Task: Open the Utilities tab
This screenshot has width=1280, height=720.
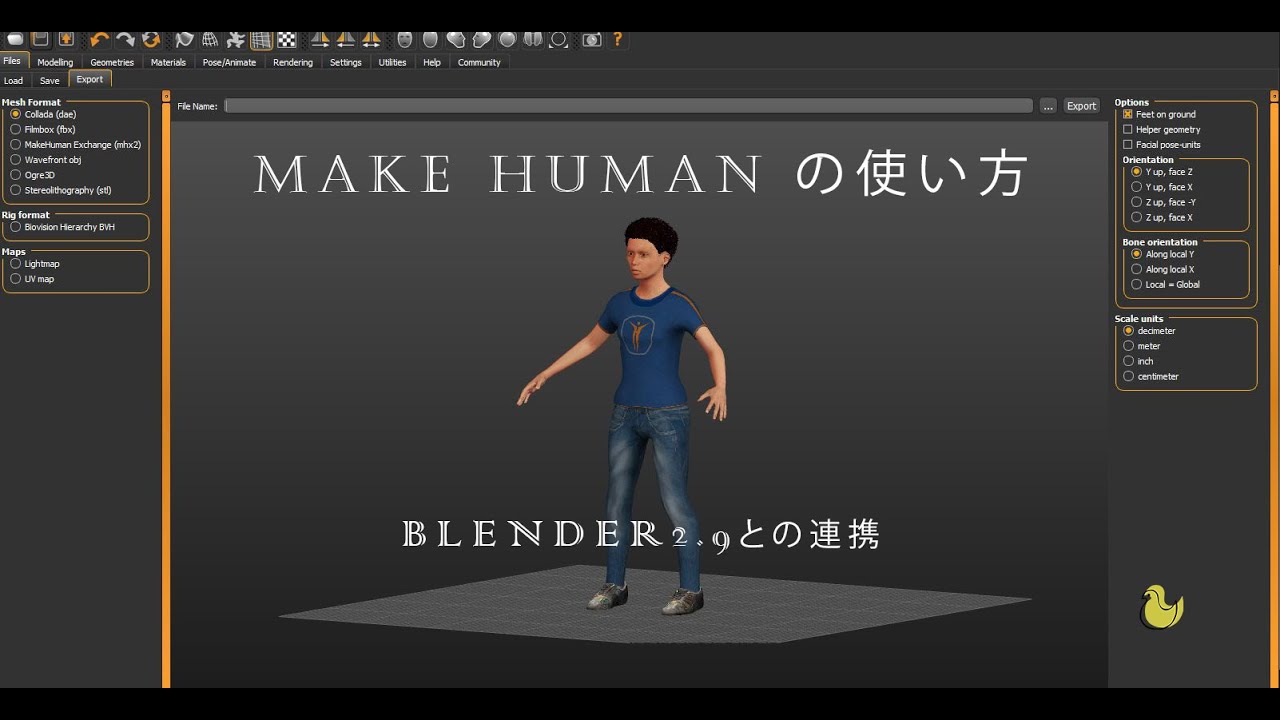Action: click(x=392, y=62)
